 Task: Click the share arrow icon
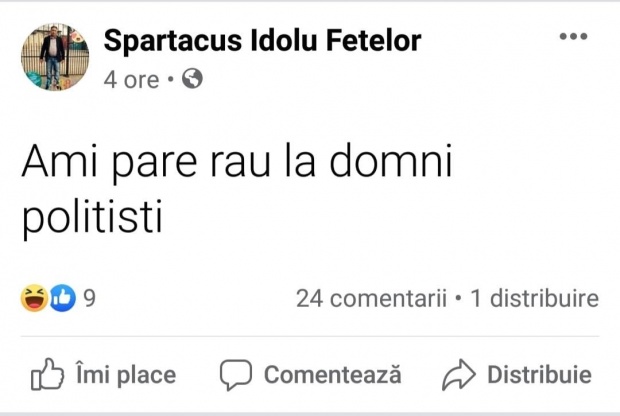tap(458, 376)
